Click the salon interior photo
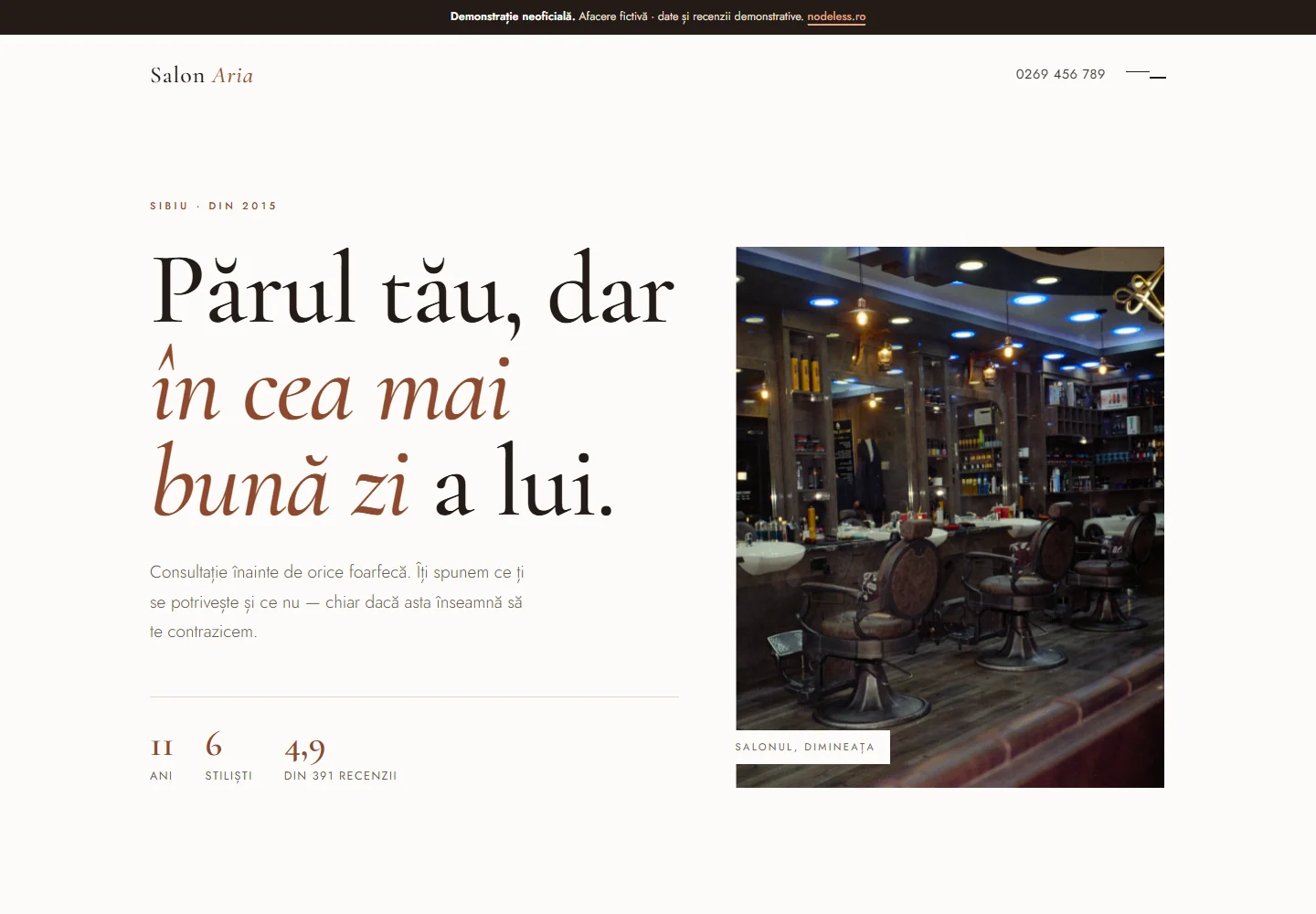Image resolution: width=1316 pixels, height=914 pixels. (x=950, y=516)
